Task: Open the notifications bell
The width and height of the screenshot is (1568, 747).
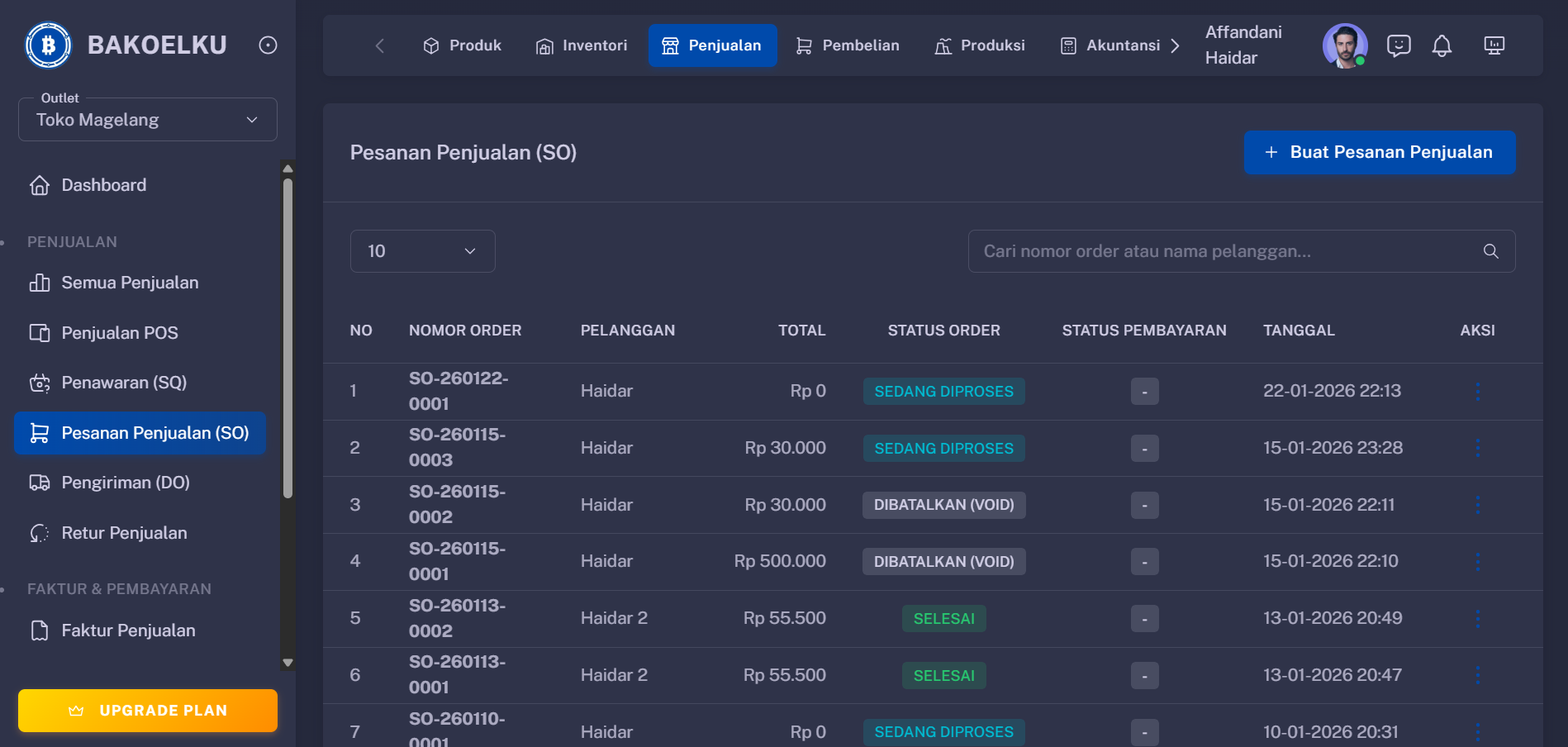Action: [x=1442, y=45]
